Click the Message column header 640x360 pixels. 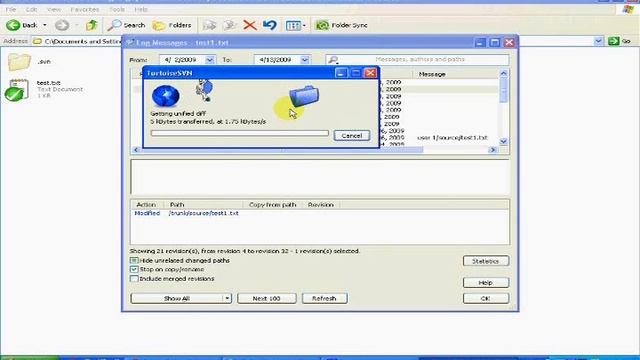tap(432, 74)
